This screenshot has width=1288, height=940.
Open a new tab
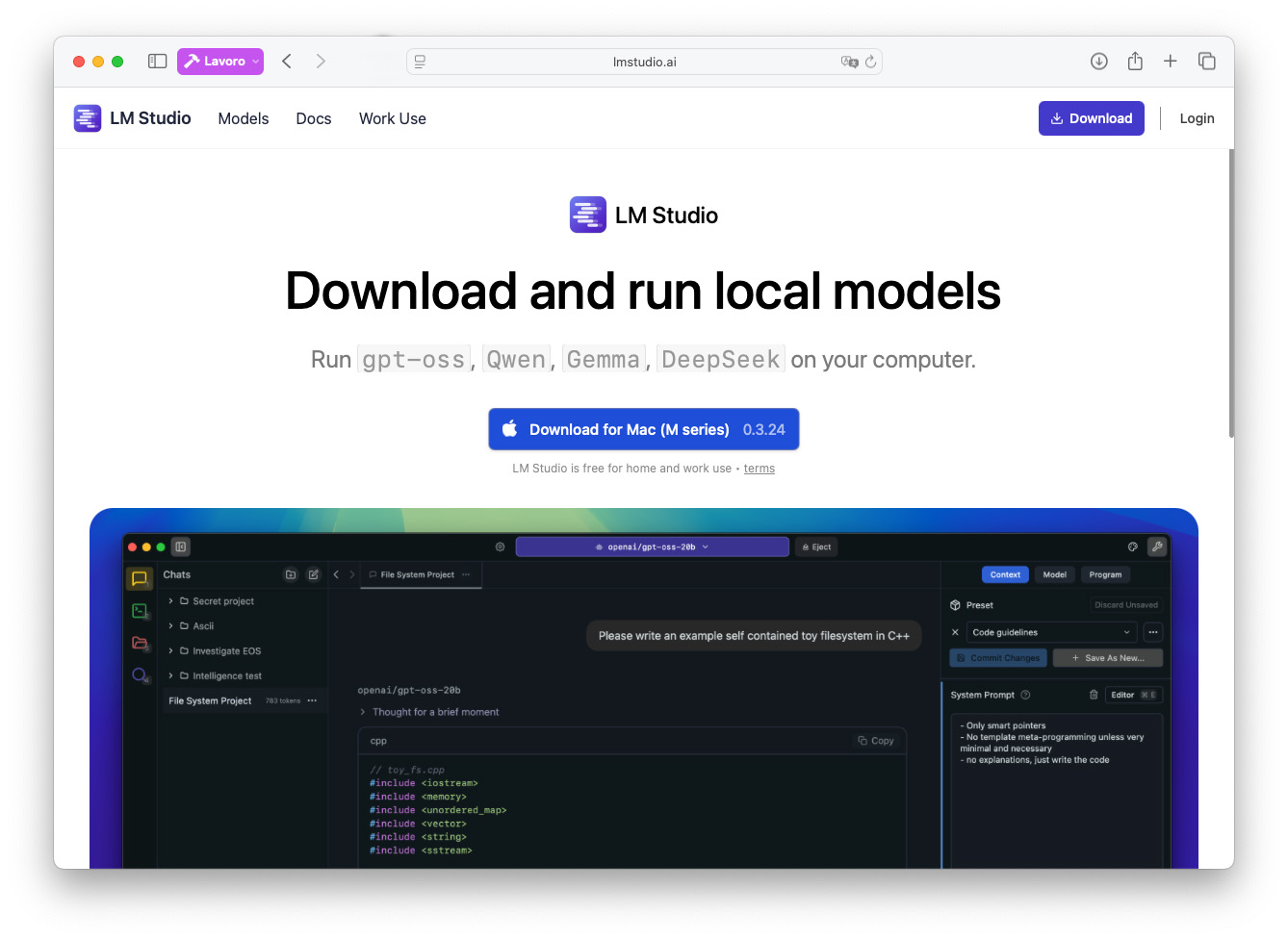pos(1171,62)
